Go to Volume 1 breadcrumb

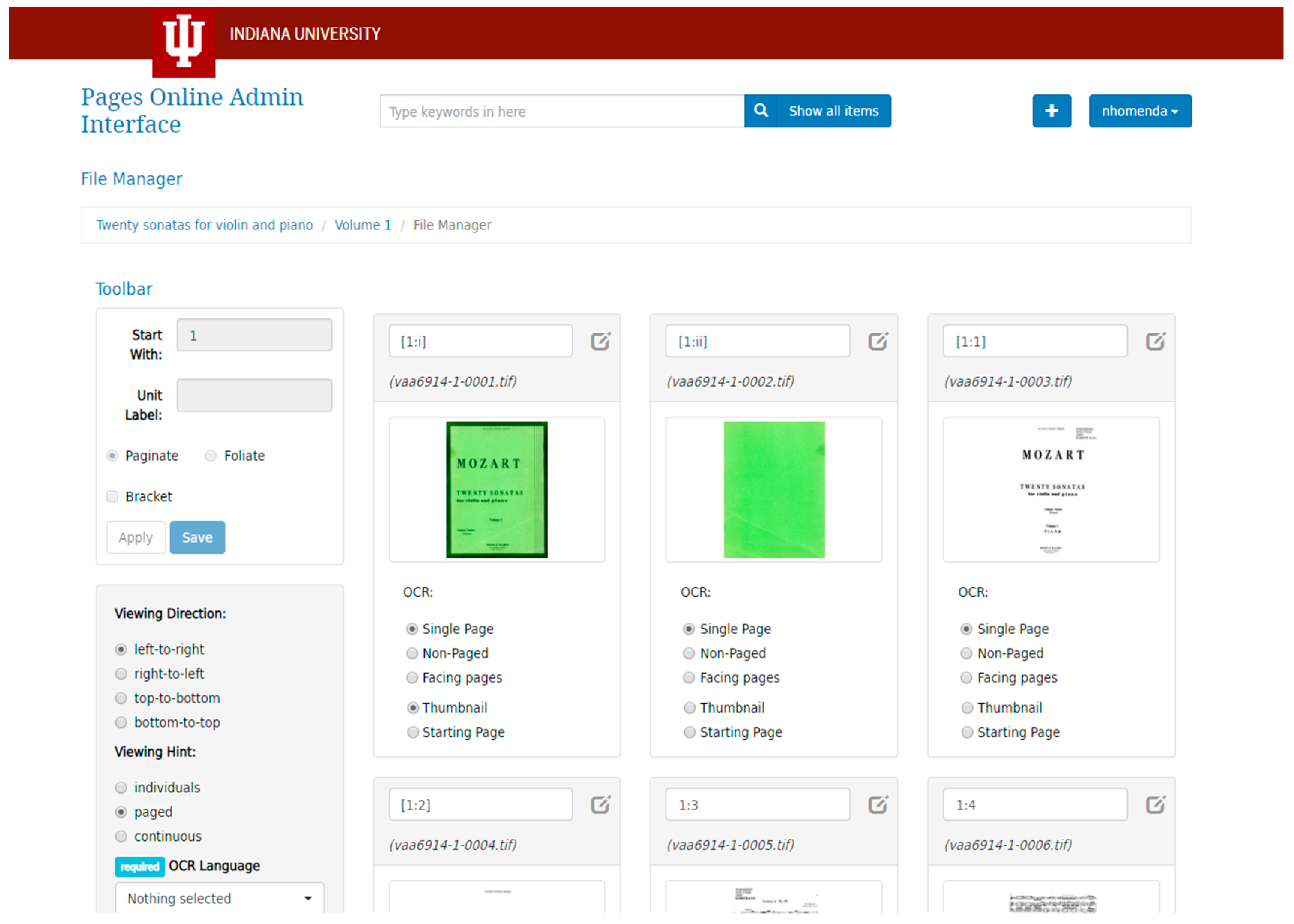point(362,225)
